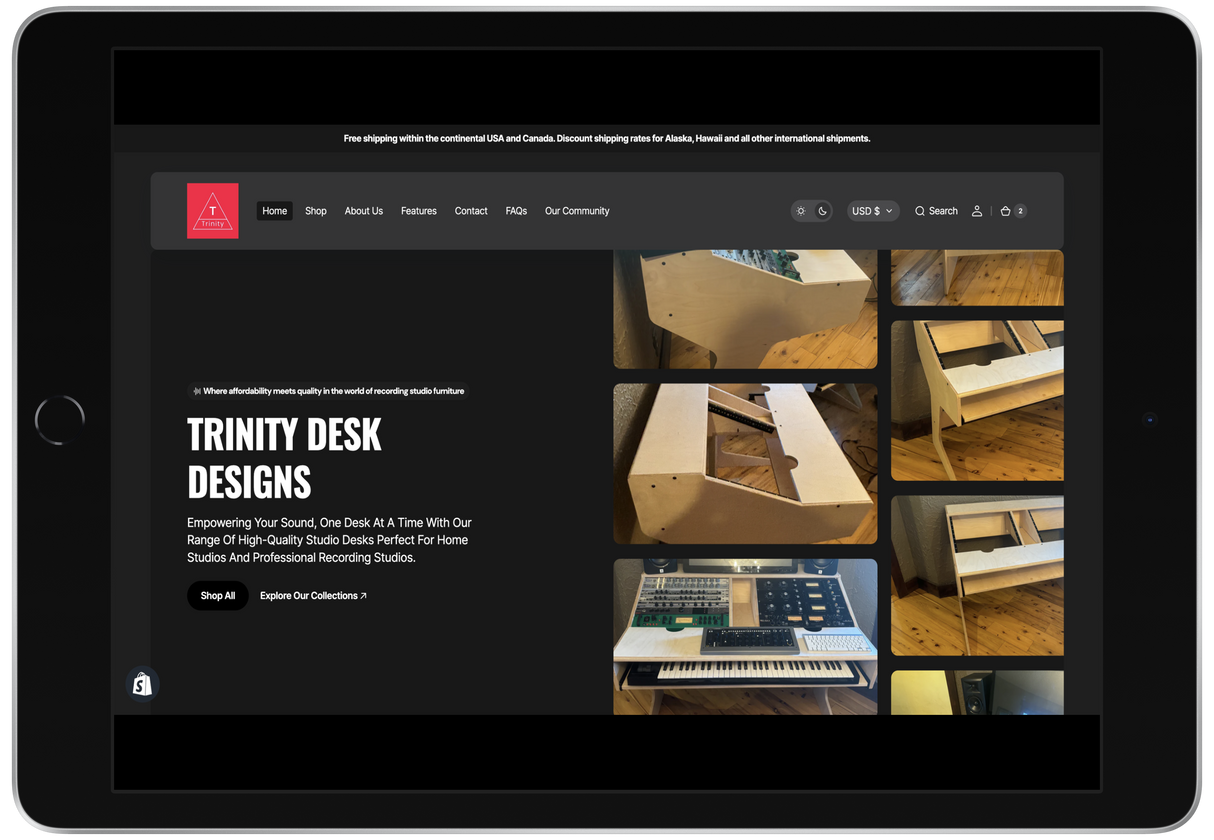Switch to light mode sun icon
Screen dimensions: 1214x840
click(801, 211)
